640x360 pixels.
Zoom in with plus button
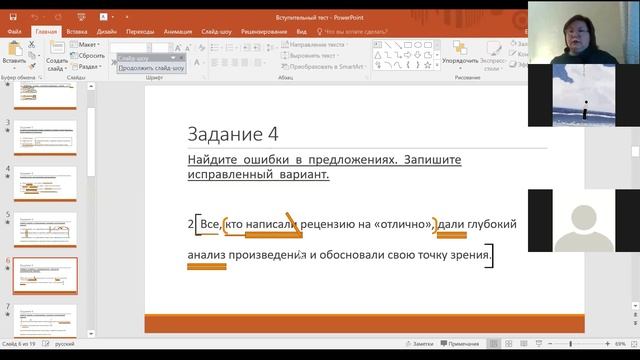[x=608, y=344]
